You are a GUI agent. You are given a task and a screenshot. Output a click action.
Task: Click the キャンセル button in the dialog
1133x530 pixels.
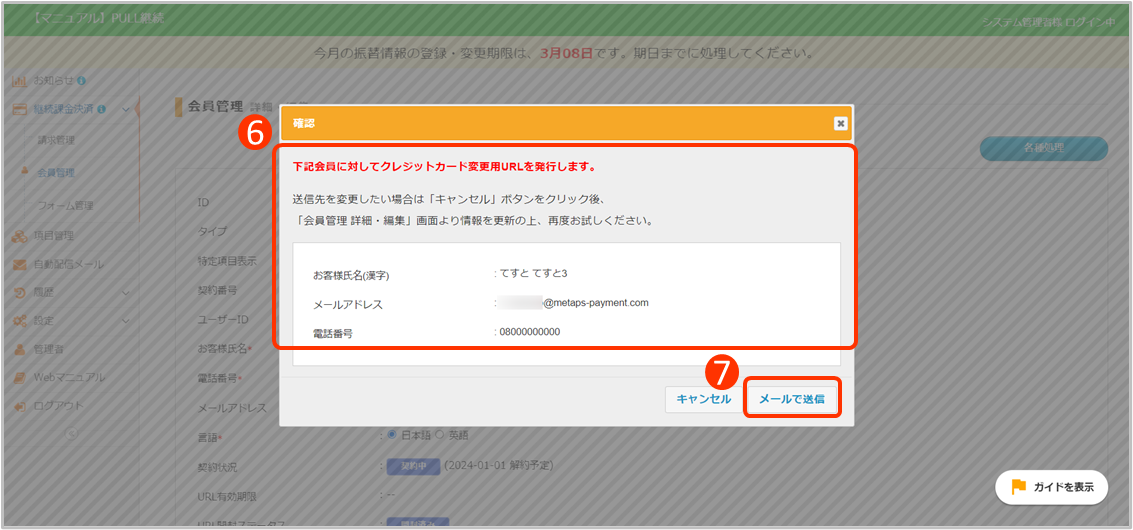coord(703,399)
